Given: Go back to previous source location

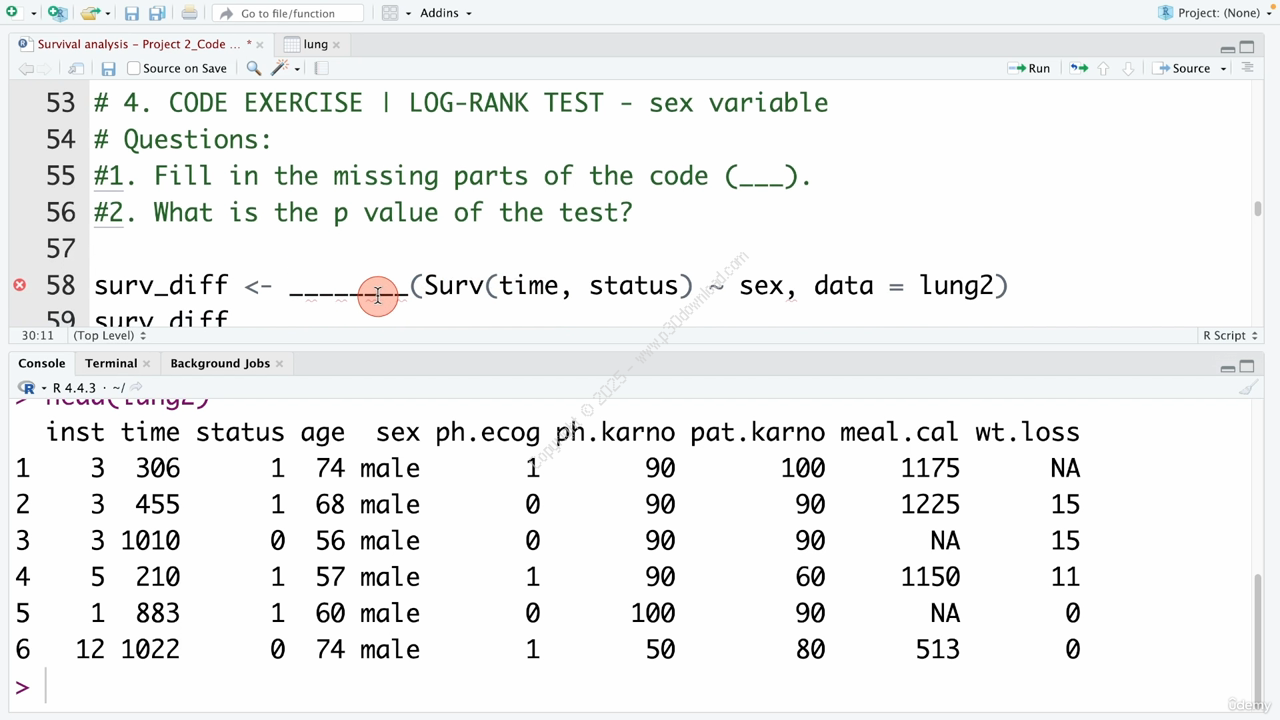Looking at the screenshot, I should (26, 68).
